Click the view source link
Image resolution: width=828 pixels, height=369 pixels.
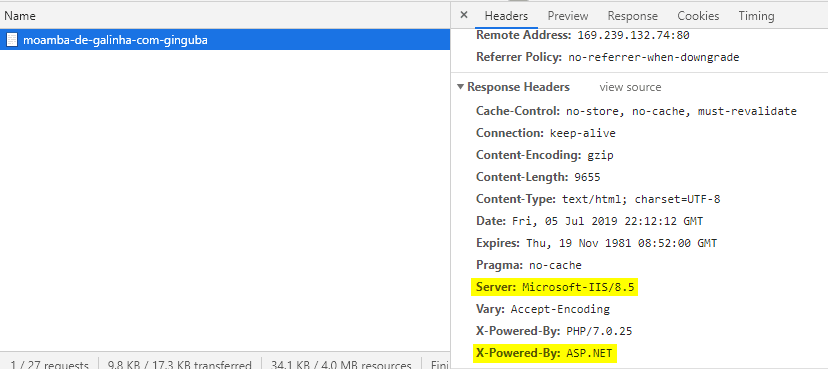pyautogui.click(x=630, y=87)
